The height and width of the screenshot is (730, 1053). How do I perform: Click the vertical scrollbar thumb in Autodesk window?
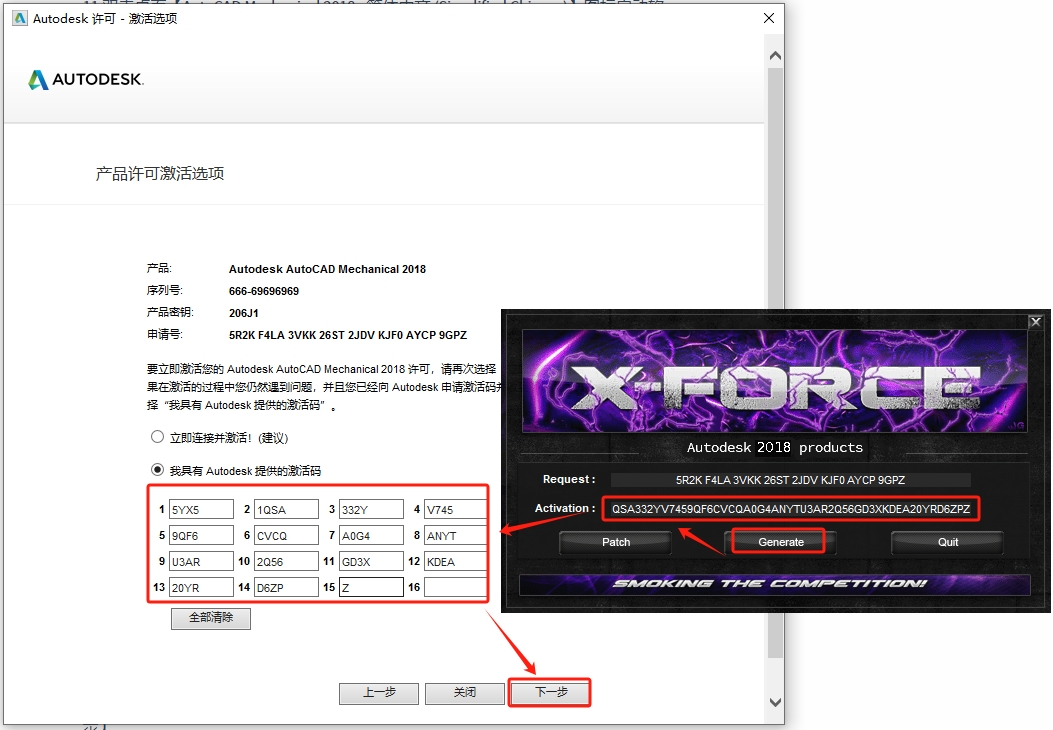click(x=775, y=363)
